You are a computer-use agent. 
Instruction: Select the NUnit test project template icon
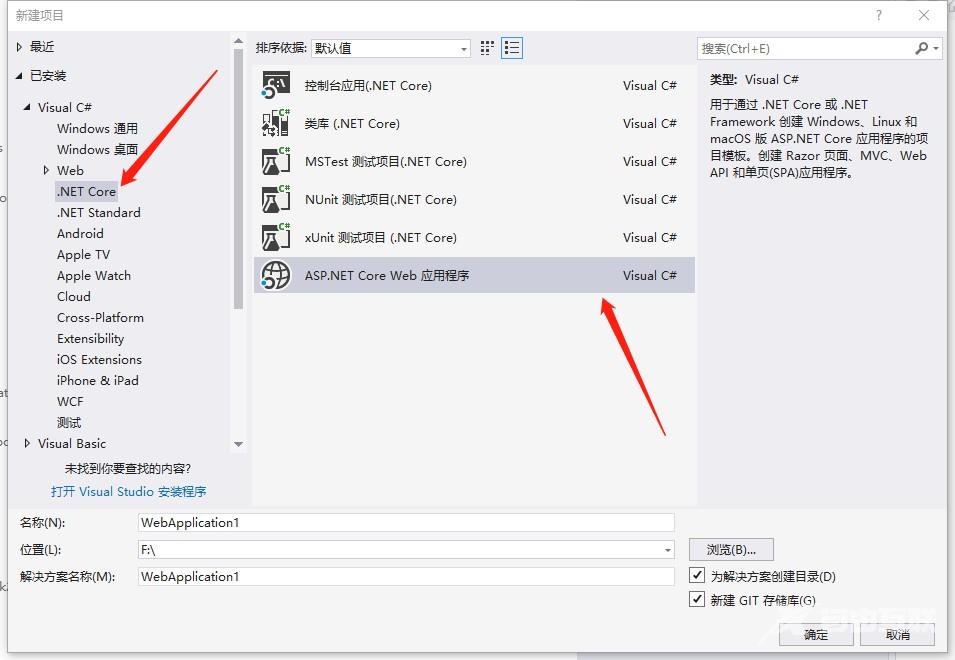(276, 199)
